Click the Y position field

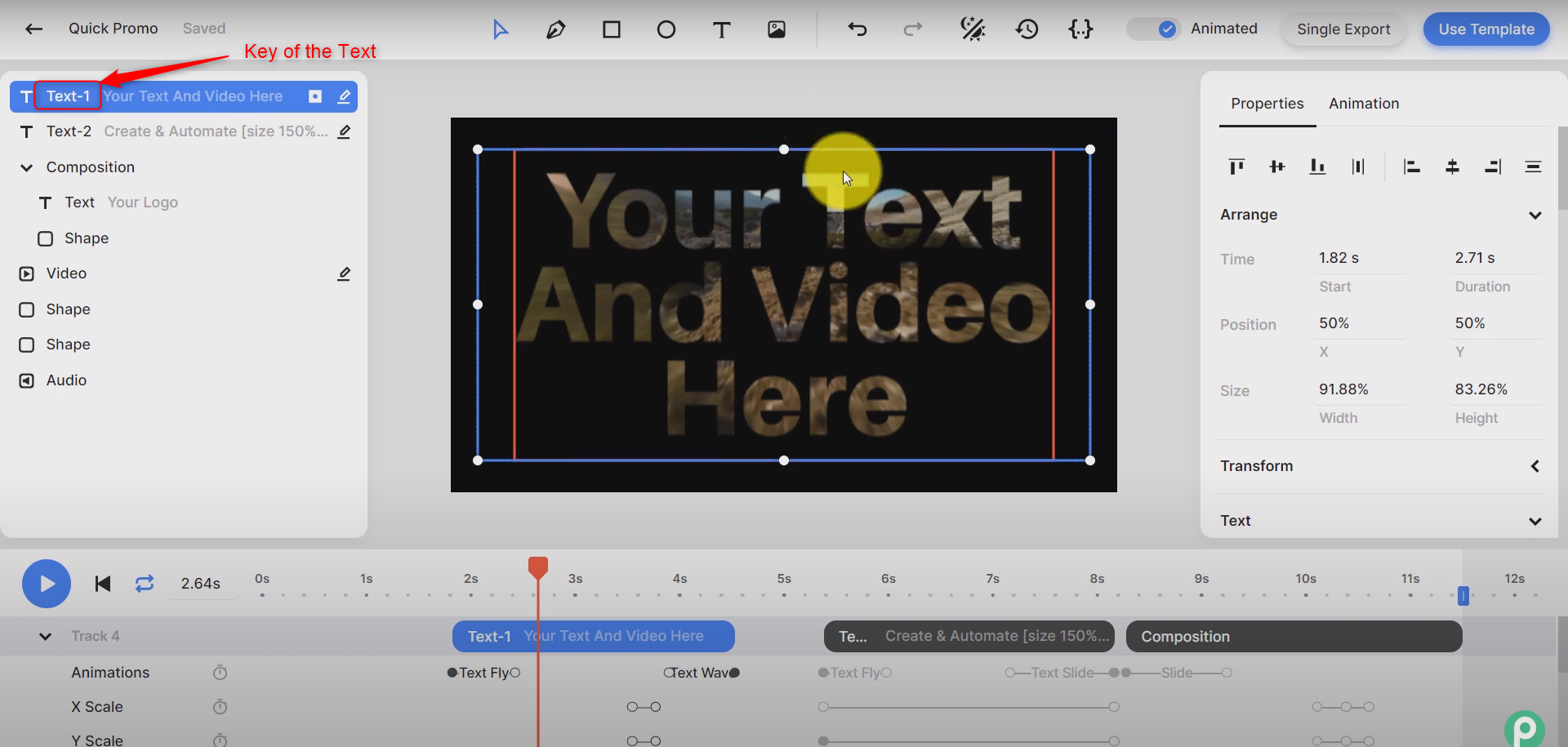[x=1498, y=323]
